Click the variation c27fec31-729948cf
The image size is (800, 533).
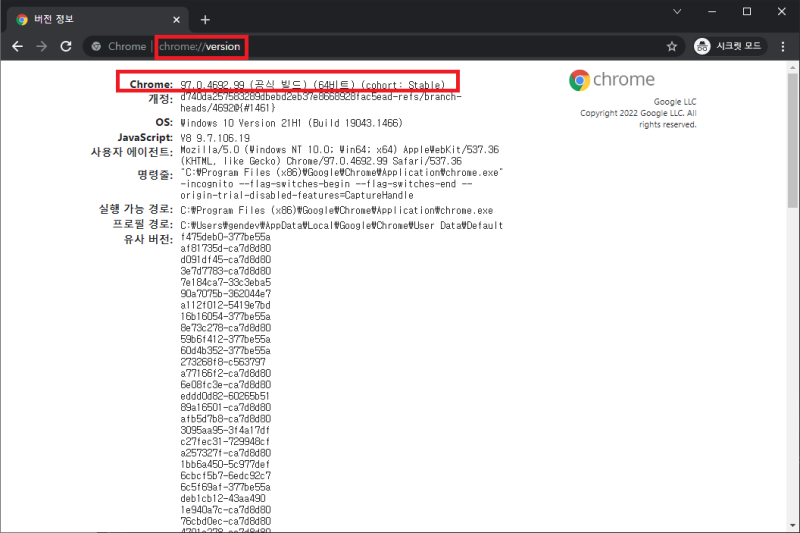click(225, 442)
